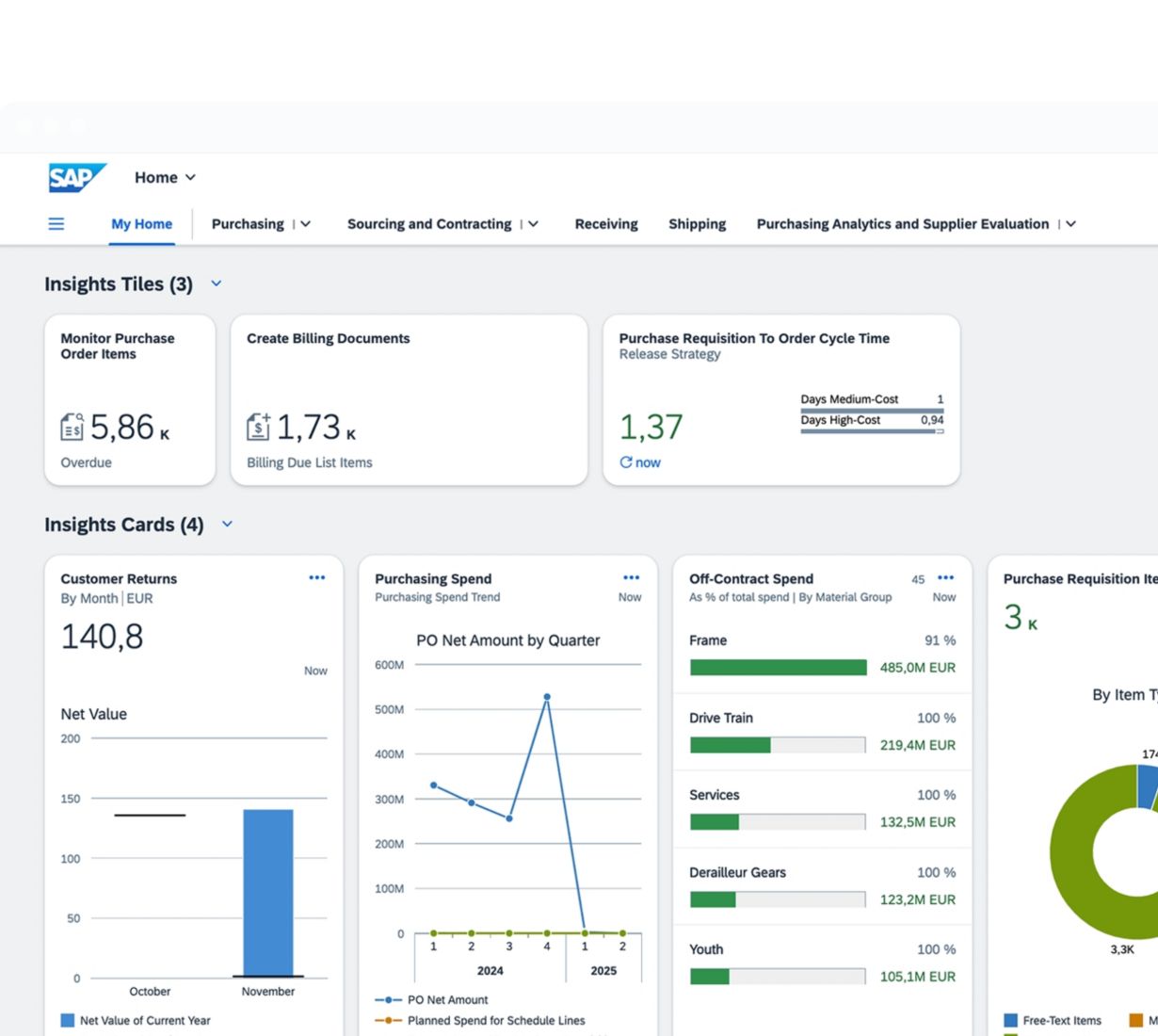
Task: Click the refresh icon beside 'now'
Action: (x=625, y=462)
